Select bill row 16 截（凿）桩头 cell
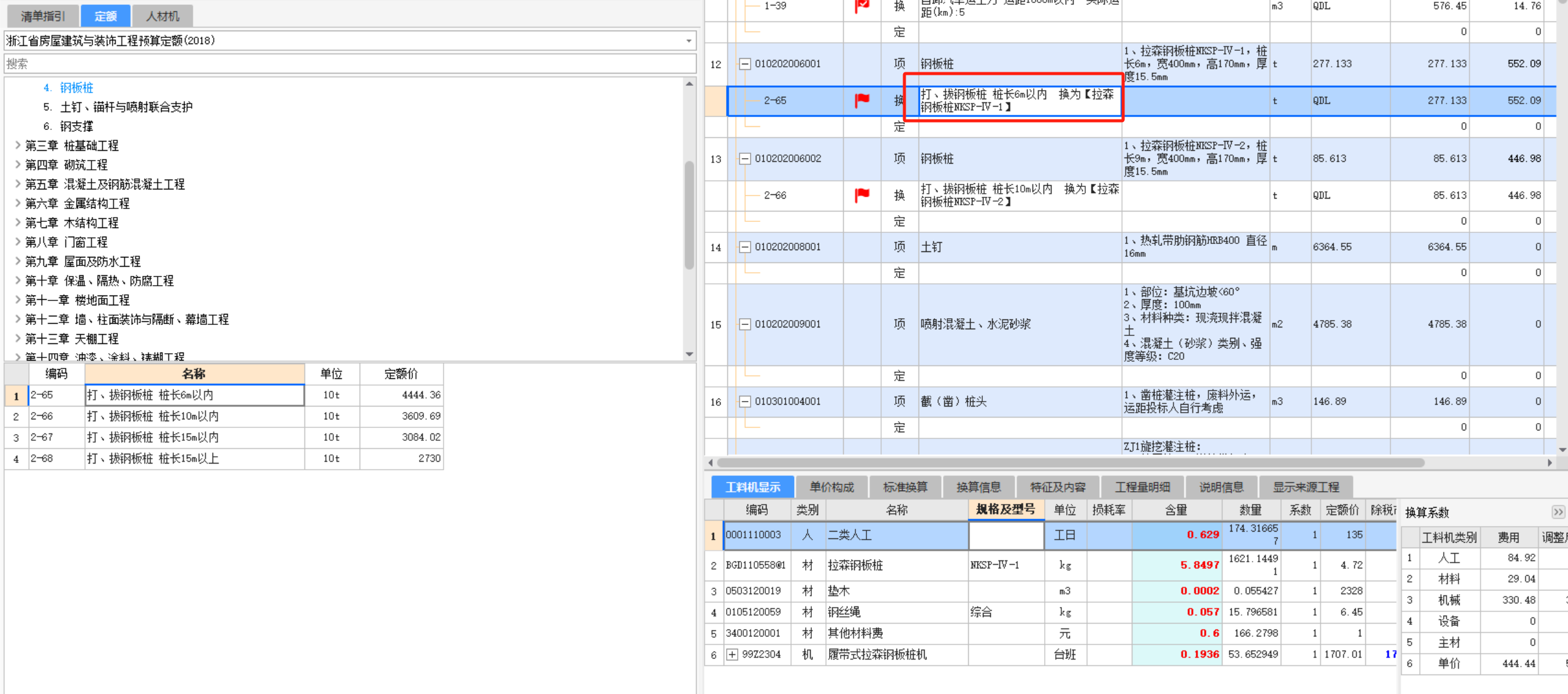The width and height of the screenshot is (1568, 694). pos(1020,402)
